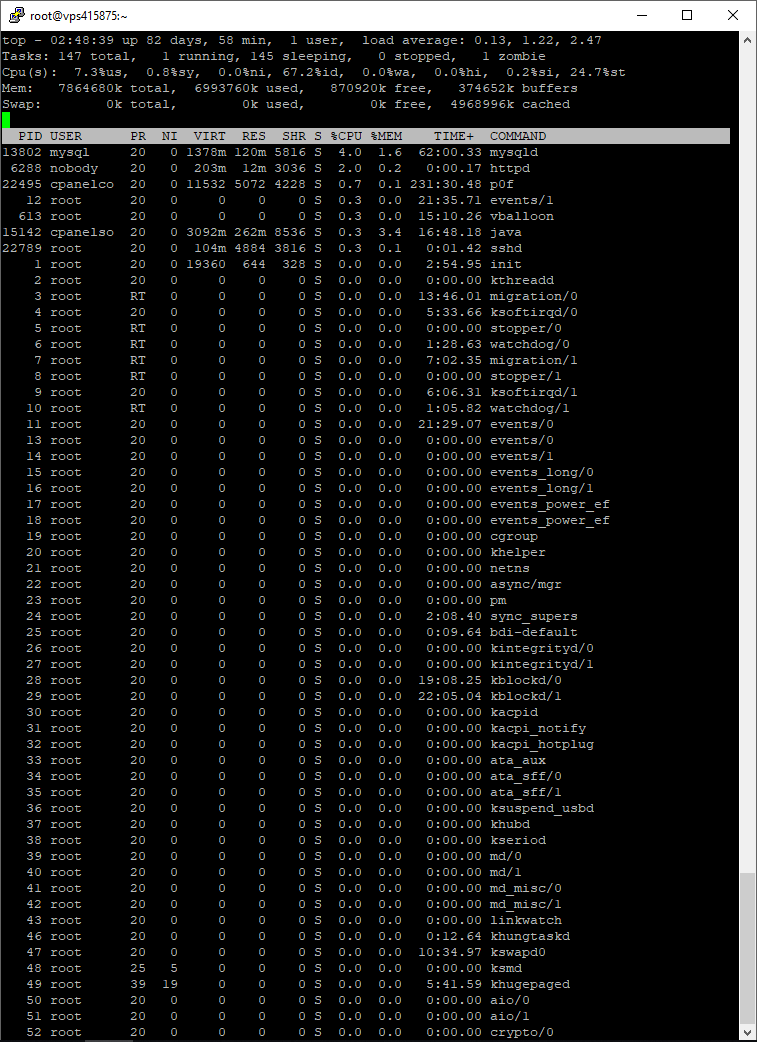Click the green terminal cursor block

tap(6, 120)
